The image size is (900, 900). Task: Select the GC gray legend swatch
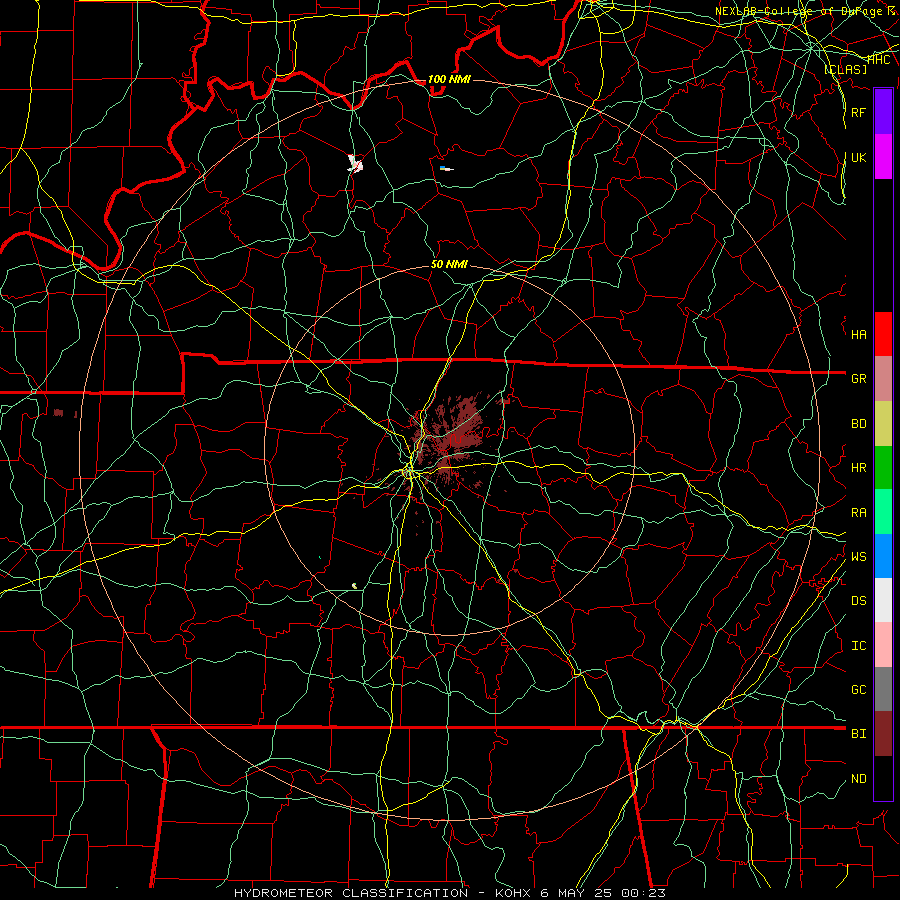tap(883, 689)
